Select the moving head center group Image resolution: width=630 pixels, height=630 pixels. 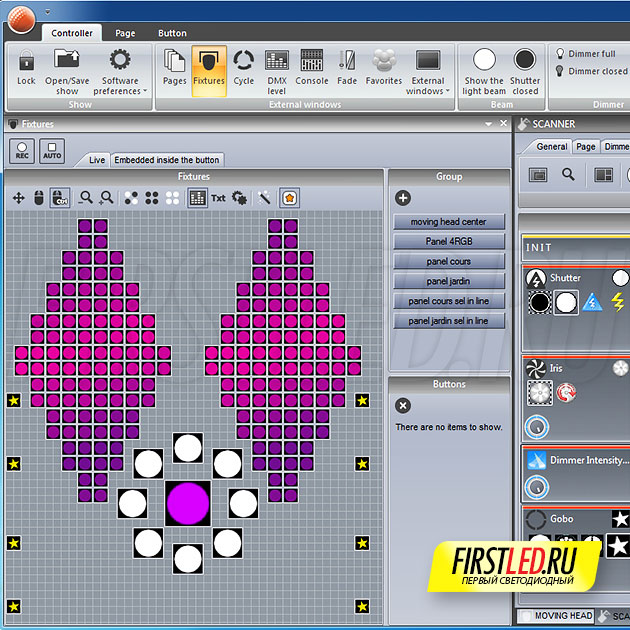click(449, 222)
